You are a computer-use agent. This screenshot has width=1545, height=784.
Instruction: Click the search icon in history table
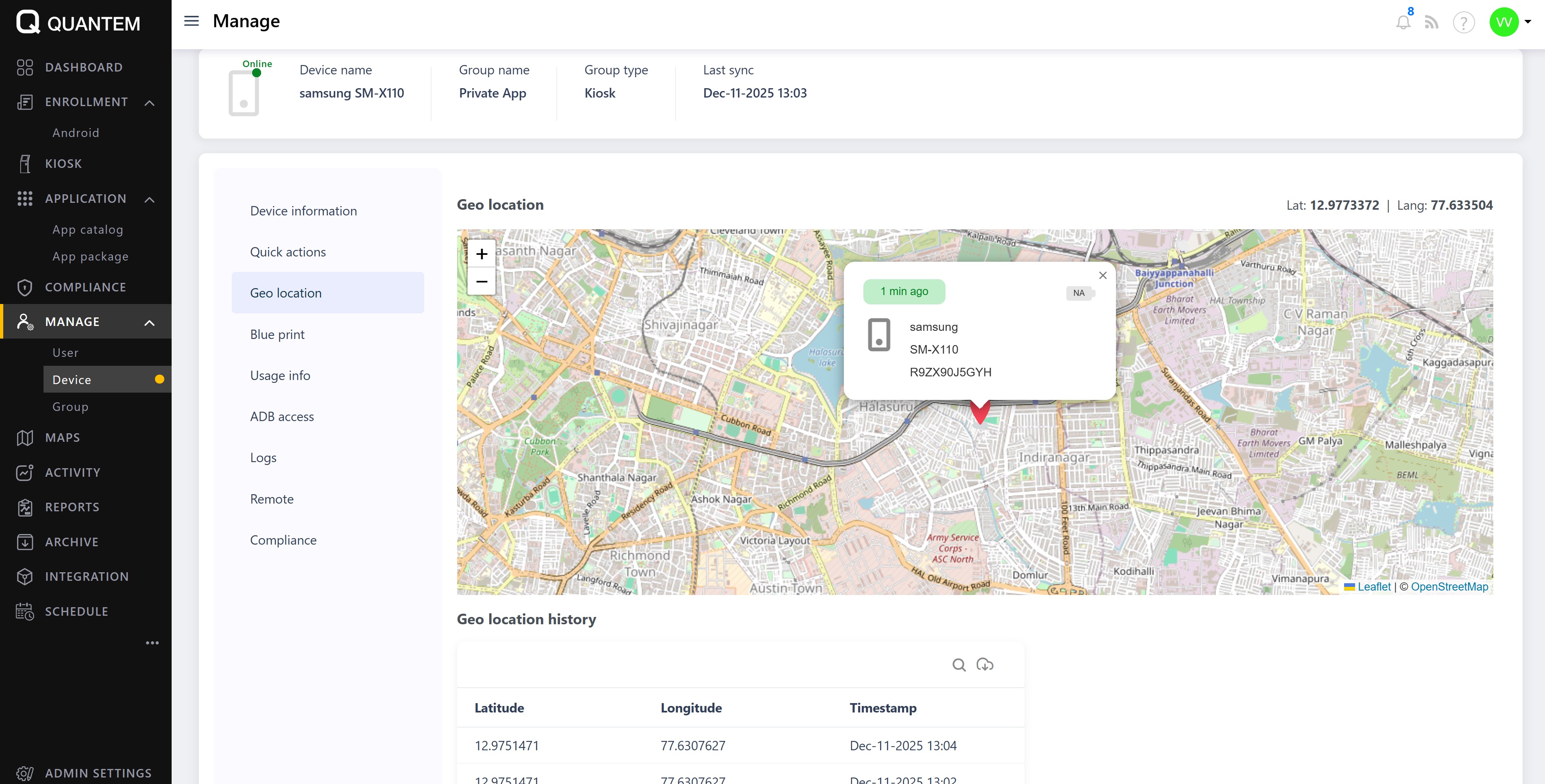click(x=959, y=665)
